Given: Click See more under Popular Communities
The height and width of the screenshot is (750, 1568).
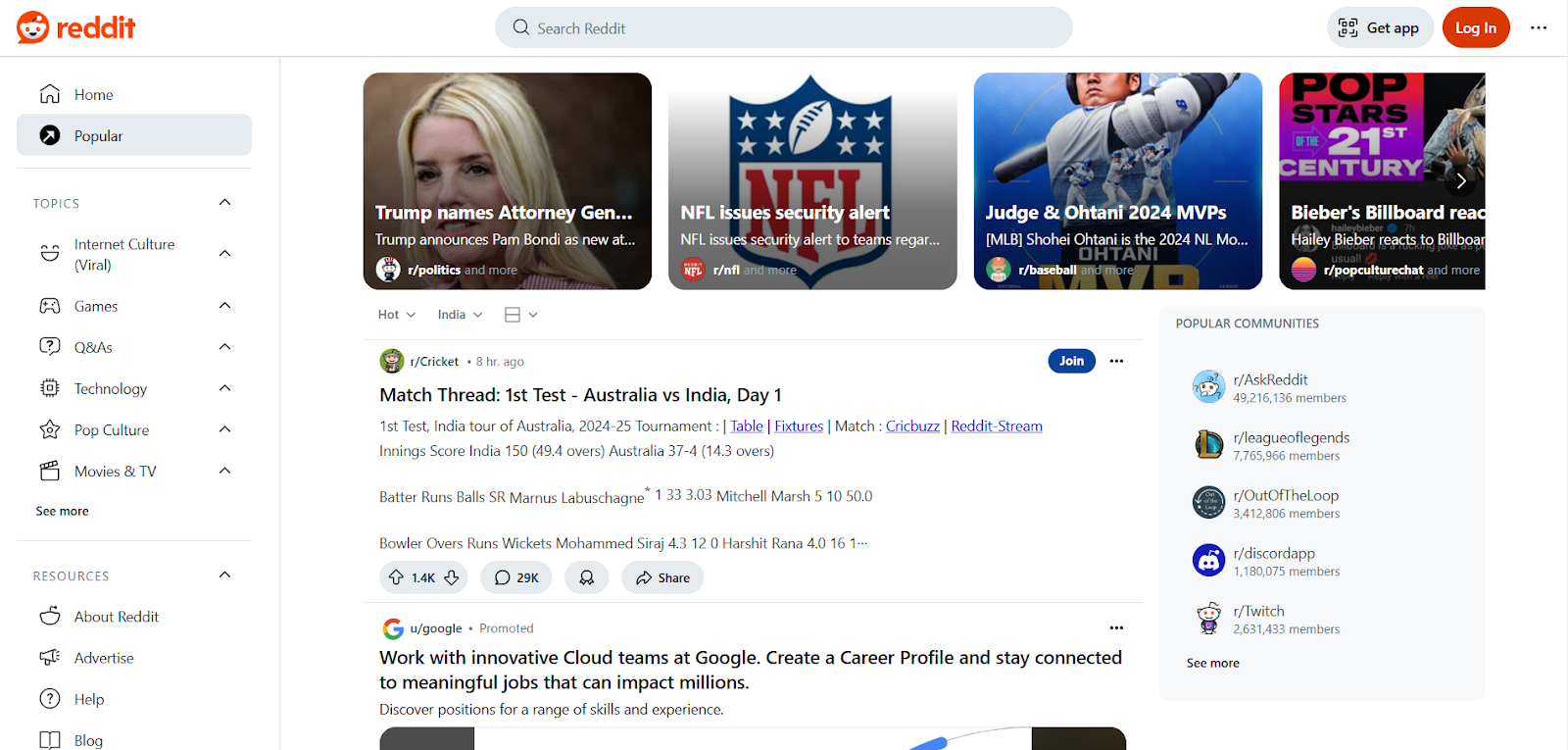Looking at the screenshot, I should [1212, 663].
